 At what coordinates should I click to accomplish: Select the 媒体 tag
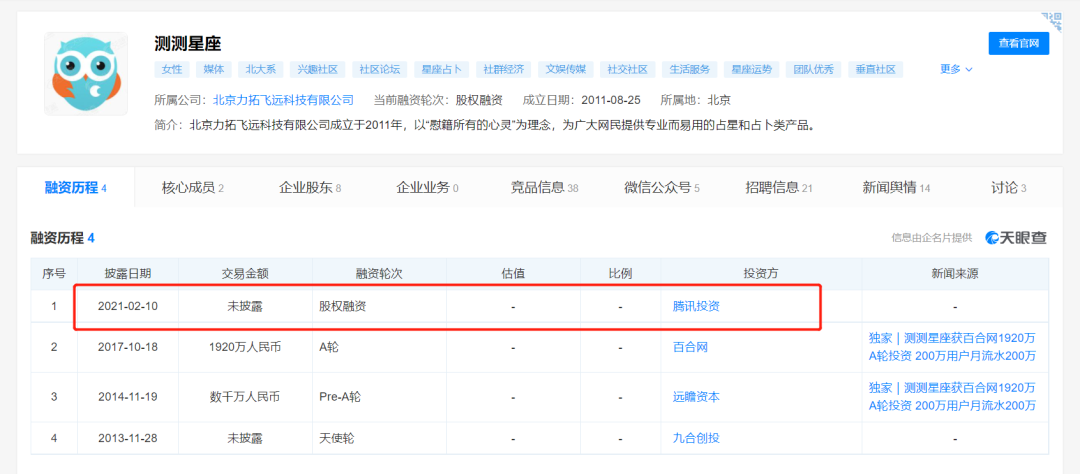(214, 70)
